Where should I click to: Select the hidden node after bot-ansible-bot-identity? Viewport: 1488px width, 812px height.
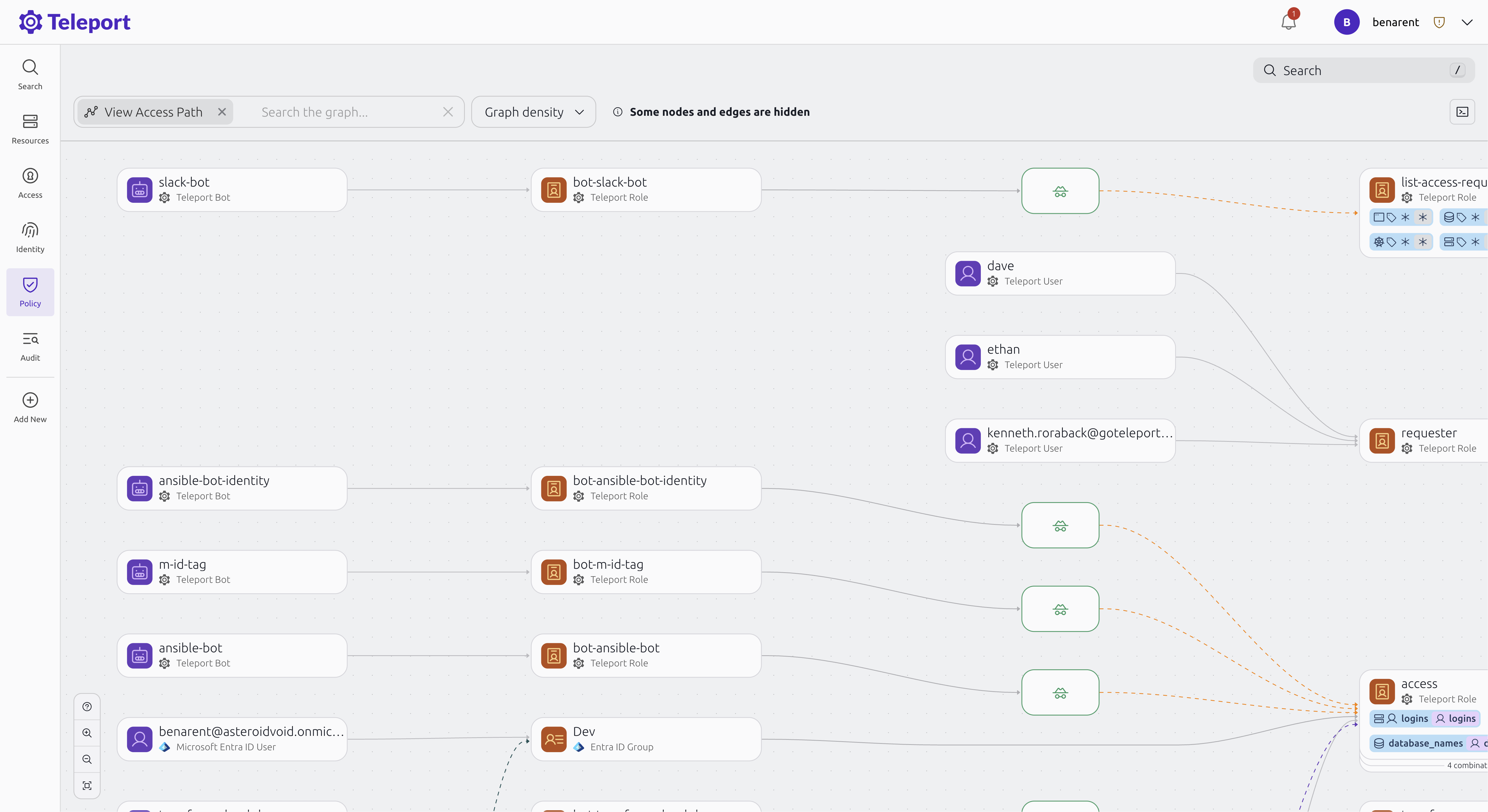click(1060, 525)
